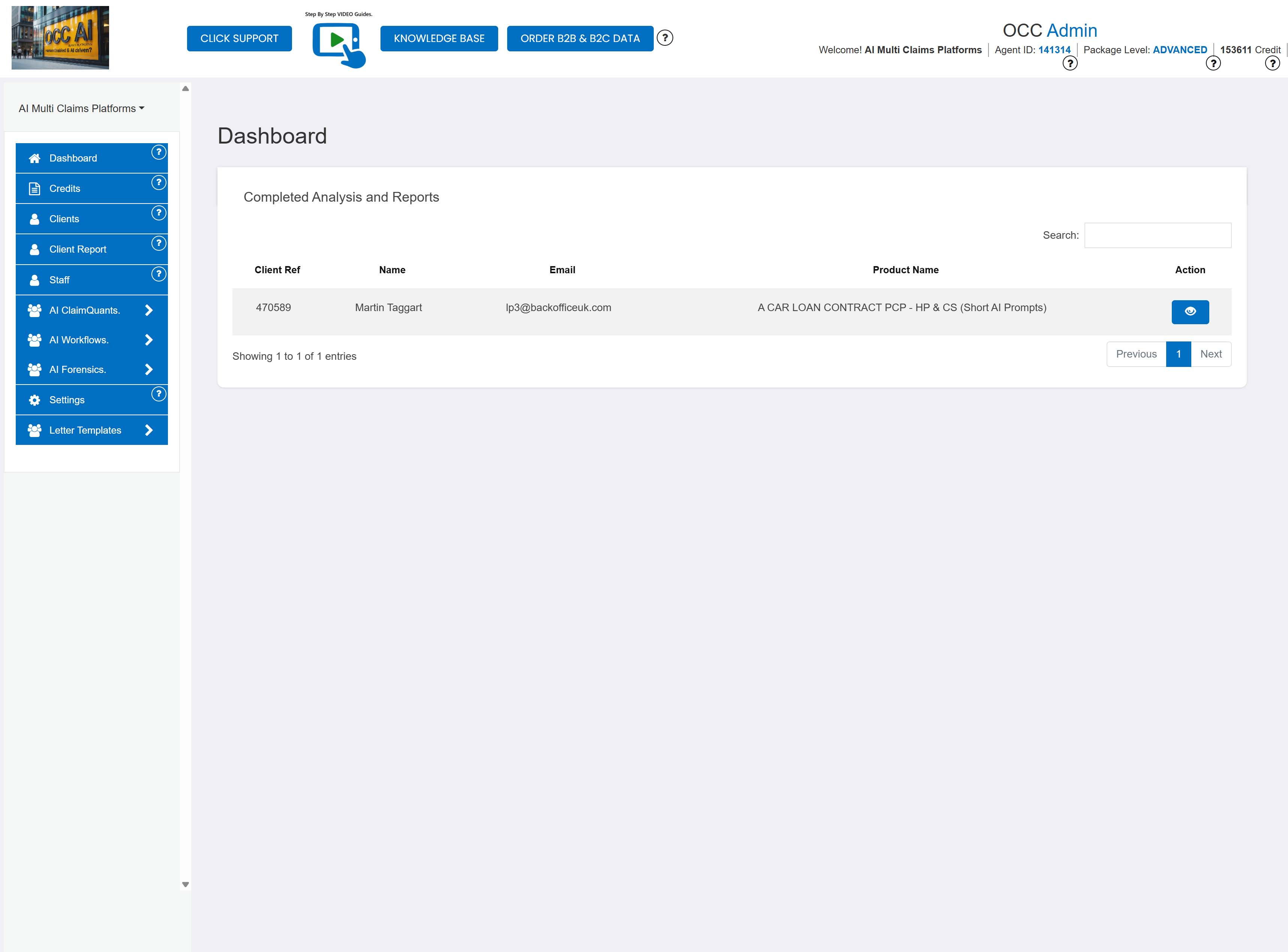Open Client Report from the sidebar

(77, 249)
